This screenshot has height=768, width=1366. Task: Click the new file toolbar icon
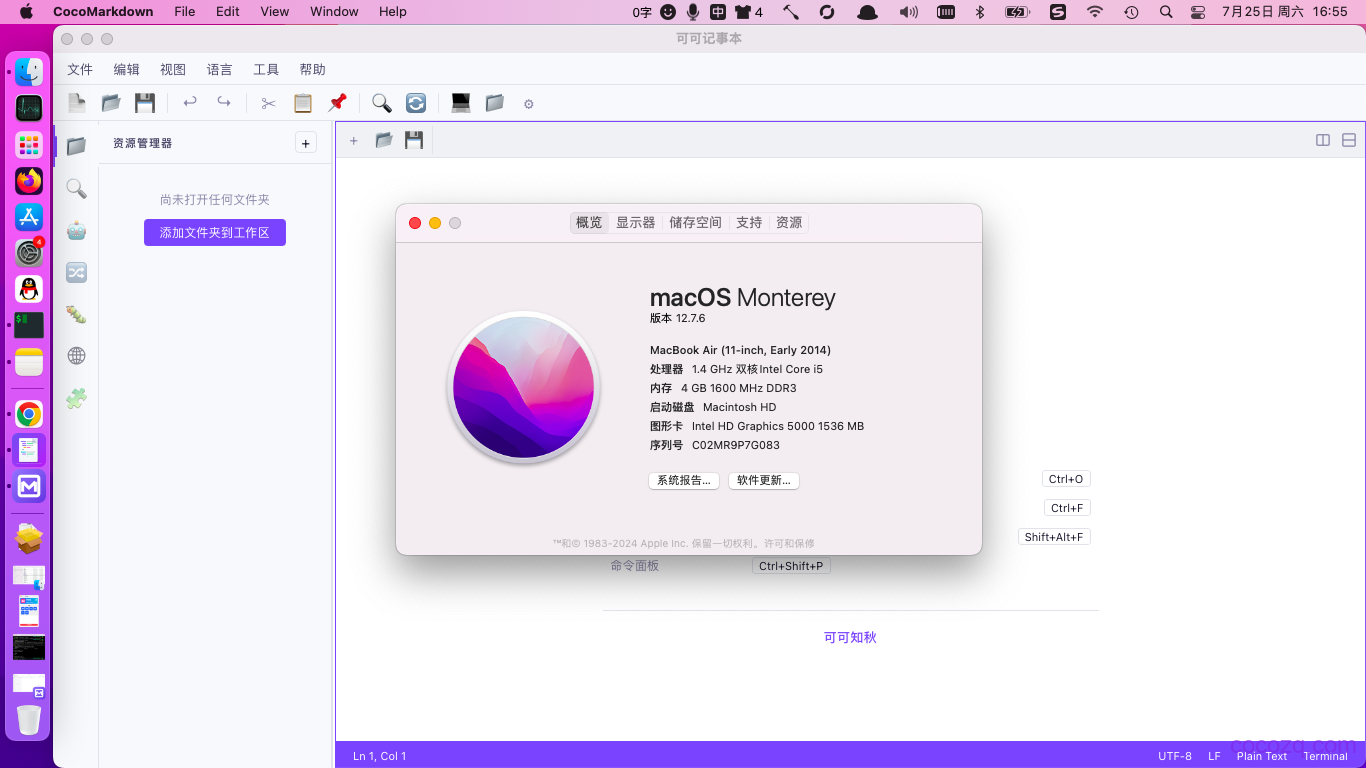(77, 103)
